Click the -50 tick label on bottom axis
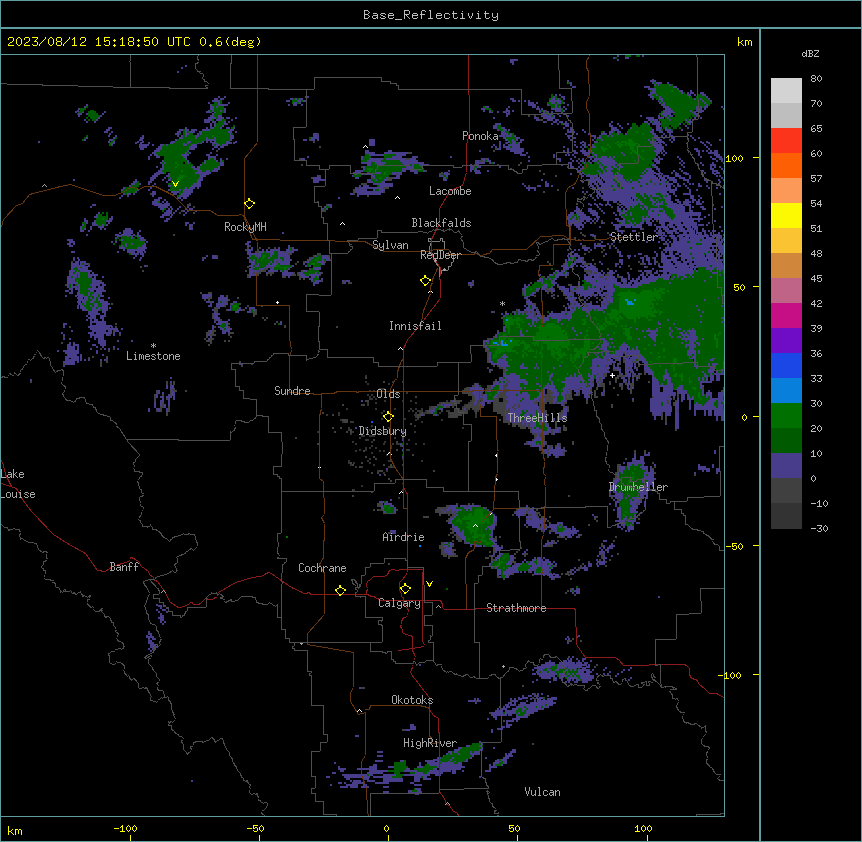 pyautogui.click(x=255, y=828)
